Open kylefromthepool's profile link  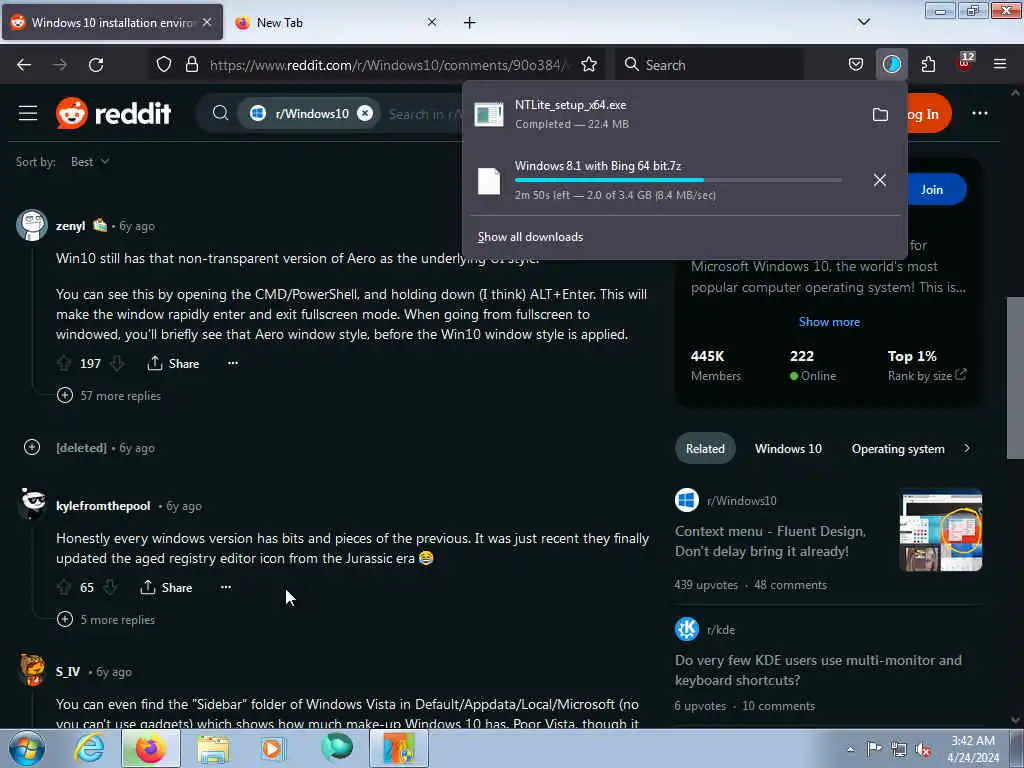[103, 505]
